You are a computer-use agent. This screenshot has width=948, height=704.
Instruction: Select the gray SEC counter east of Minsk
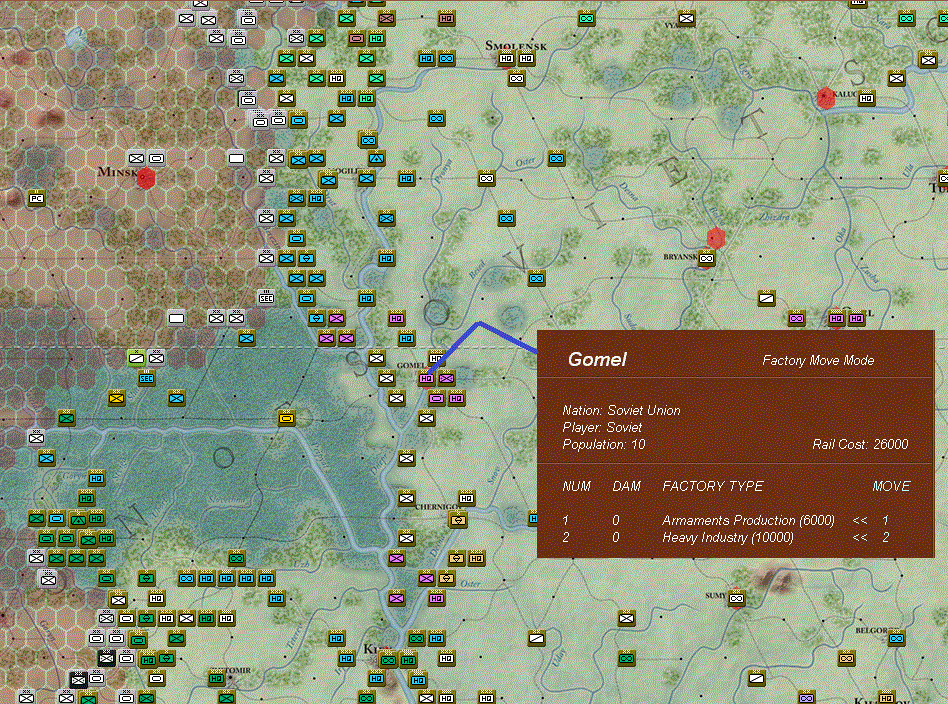(x=267, y=298)
